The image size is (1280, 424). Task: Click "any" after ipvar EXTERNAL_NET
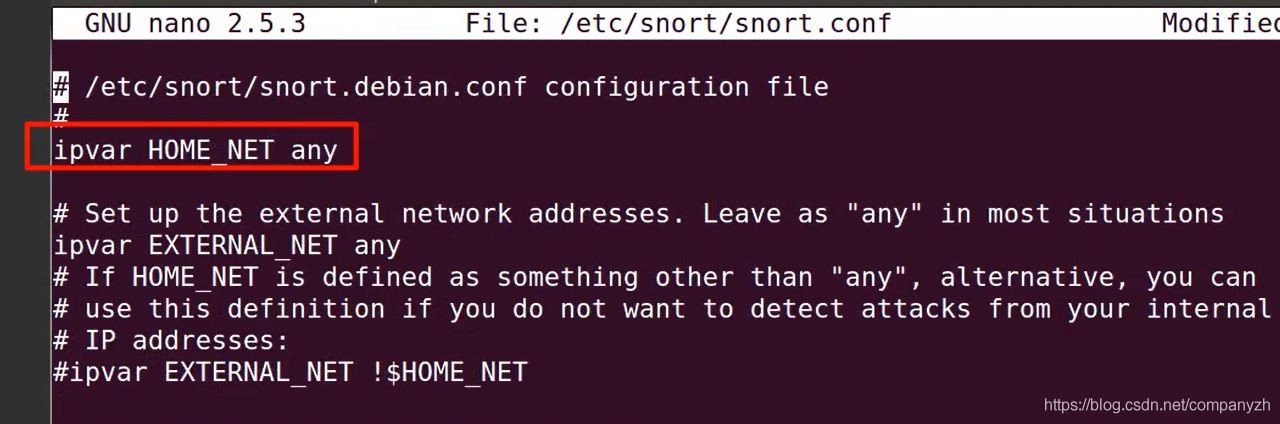pos(377,245)
